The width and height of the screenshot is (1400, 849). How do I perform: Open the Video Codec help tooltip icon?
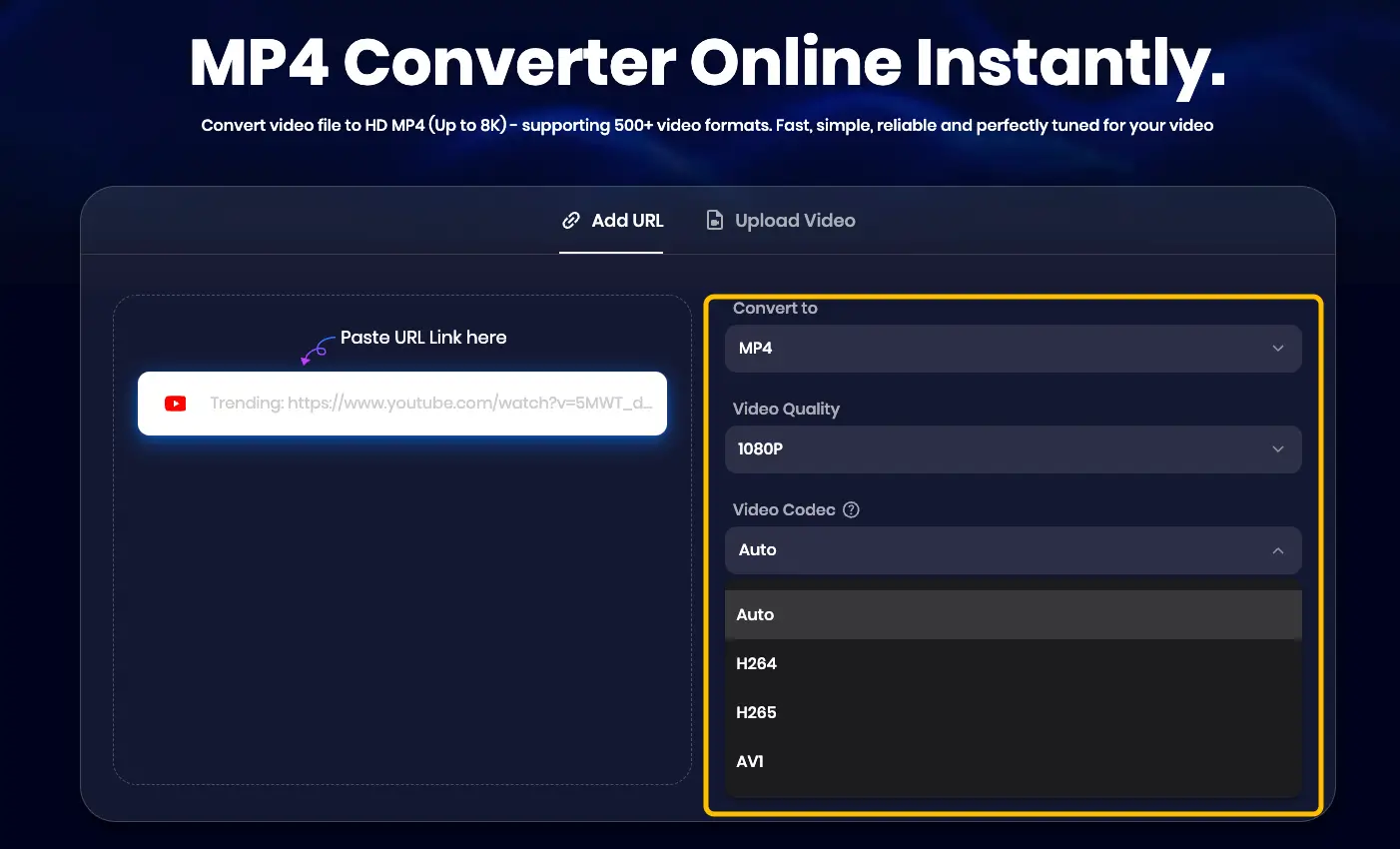(x=851, y=509)
